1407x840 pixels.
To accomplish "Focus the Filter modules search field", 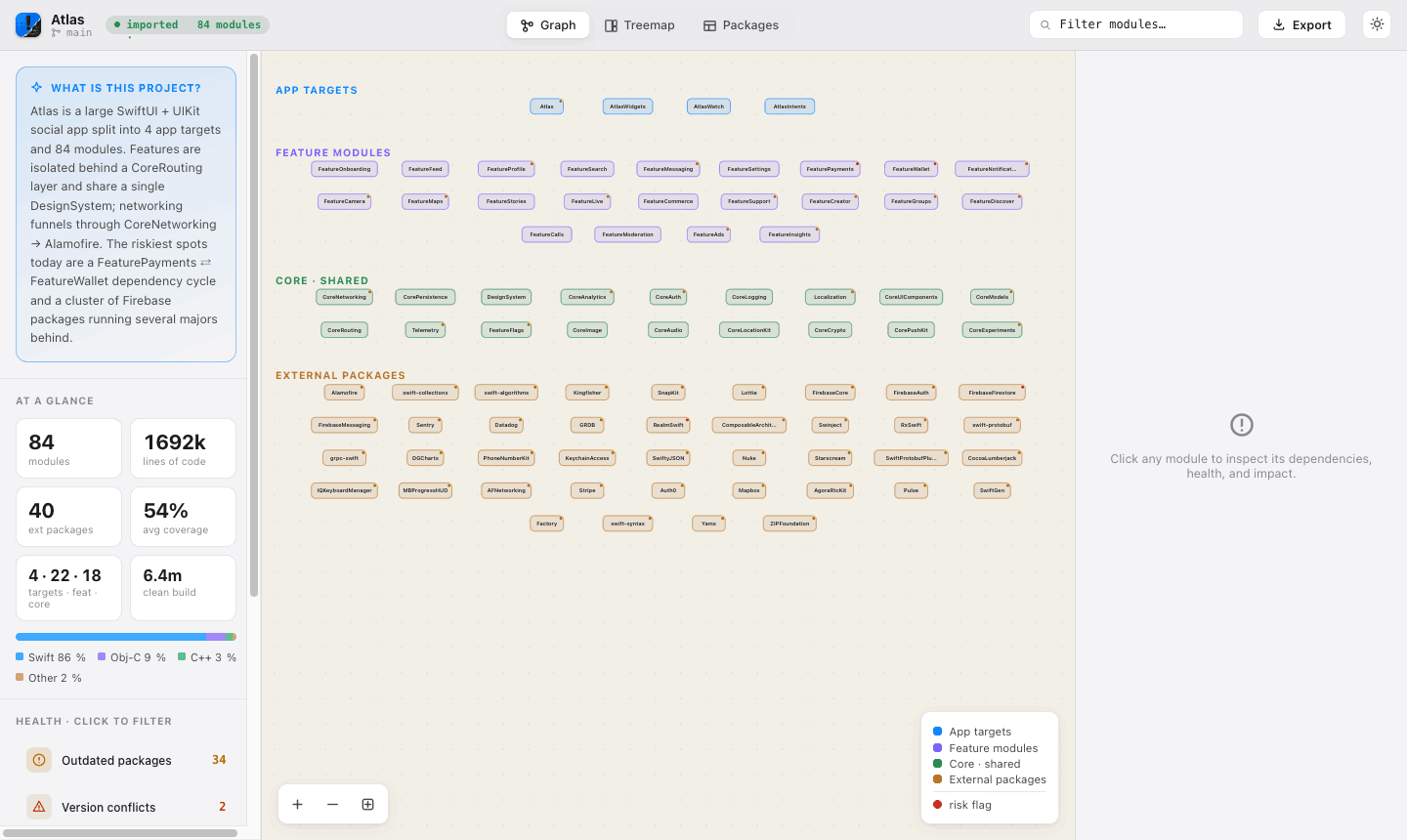I will [x=1136, y=24].
